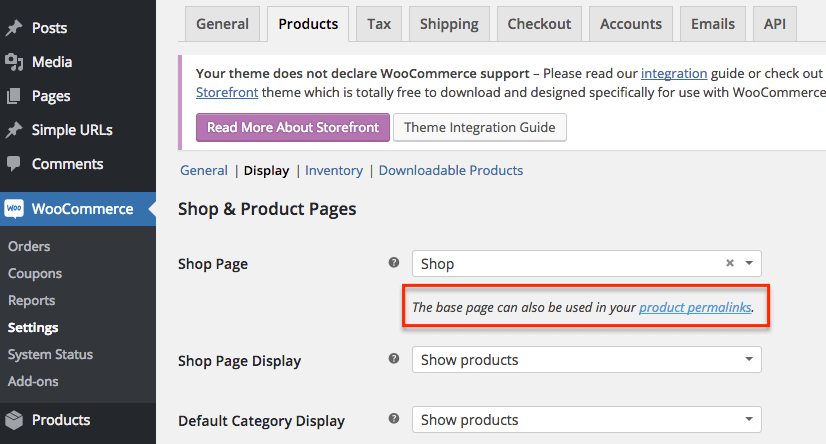Viewport: 826px width, 444px height.
Task: Go to the Checkout tab
Action: (x=539, y=24)
